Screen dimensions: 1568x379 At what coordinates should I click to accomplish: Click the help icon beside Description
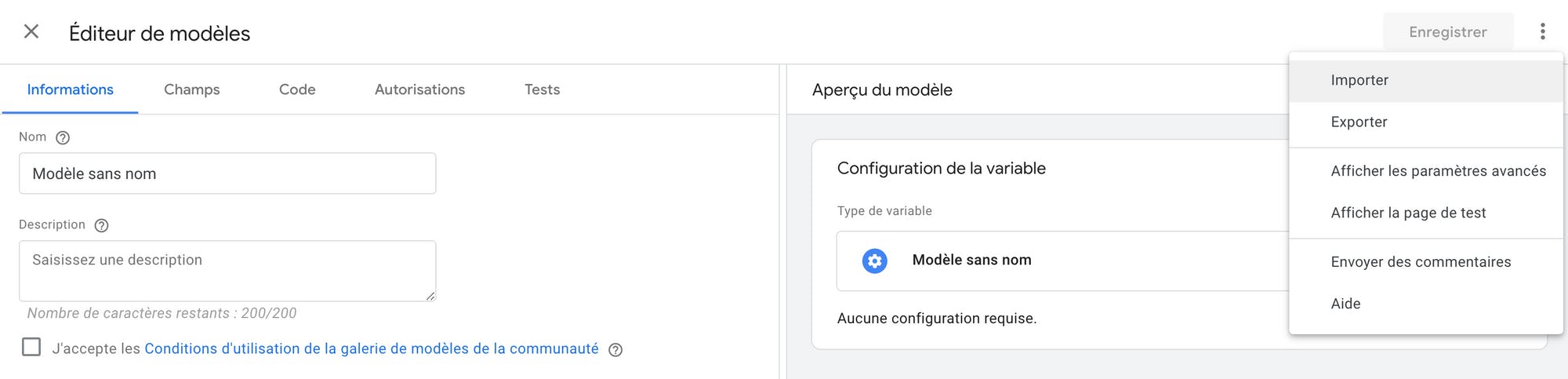pos(101,225)
